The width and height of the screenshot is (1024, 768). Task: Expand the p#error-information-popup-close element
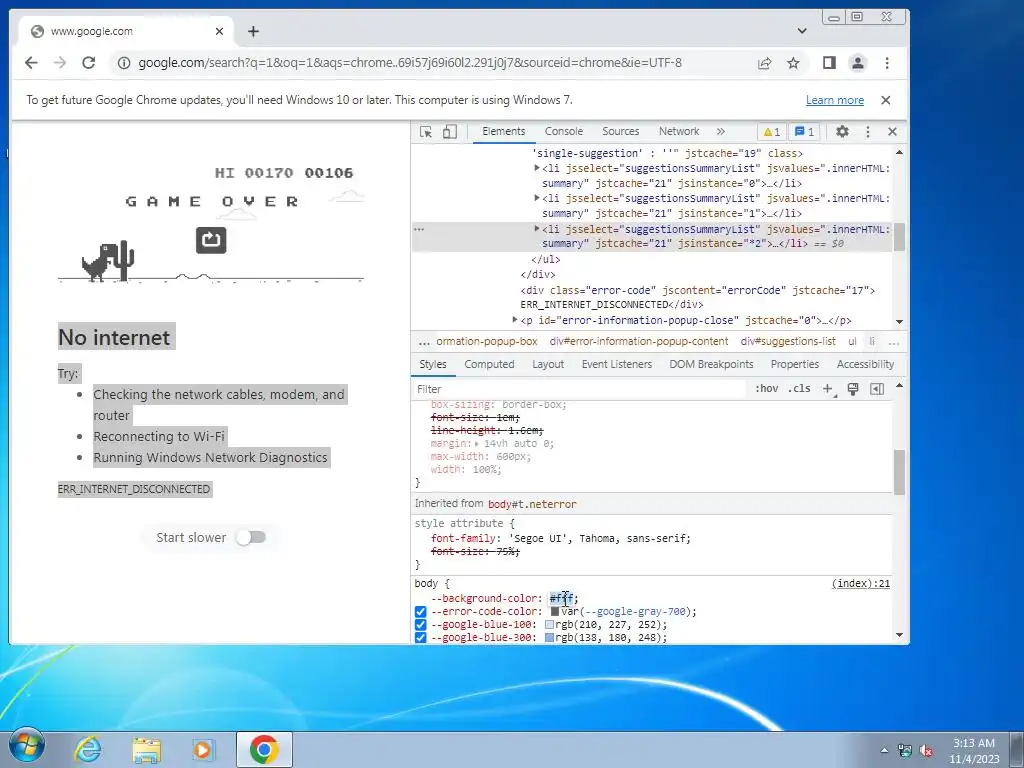pyautogui.click(x=515, y=320)
